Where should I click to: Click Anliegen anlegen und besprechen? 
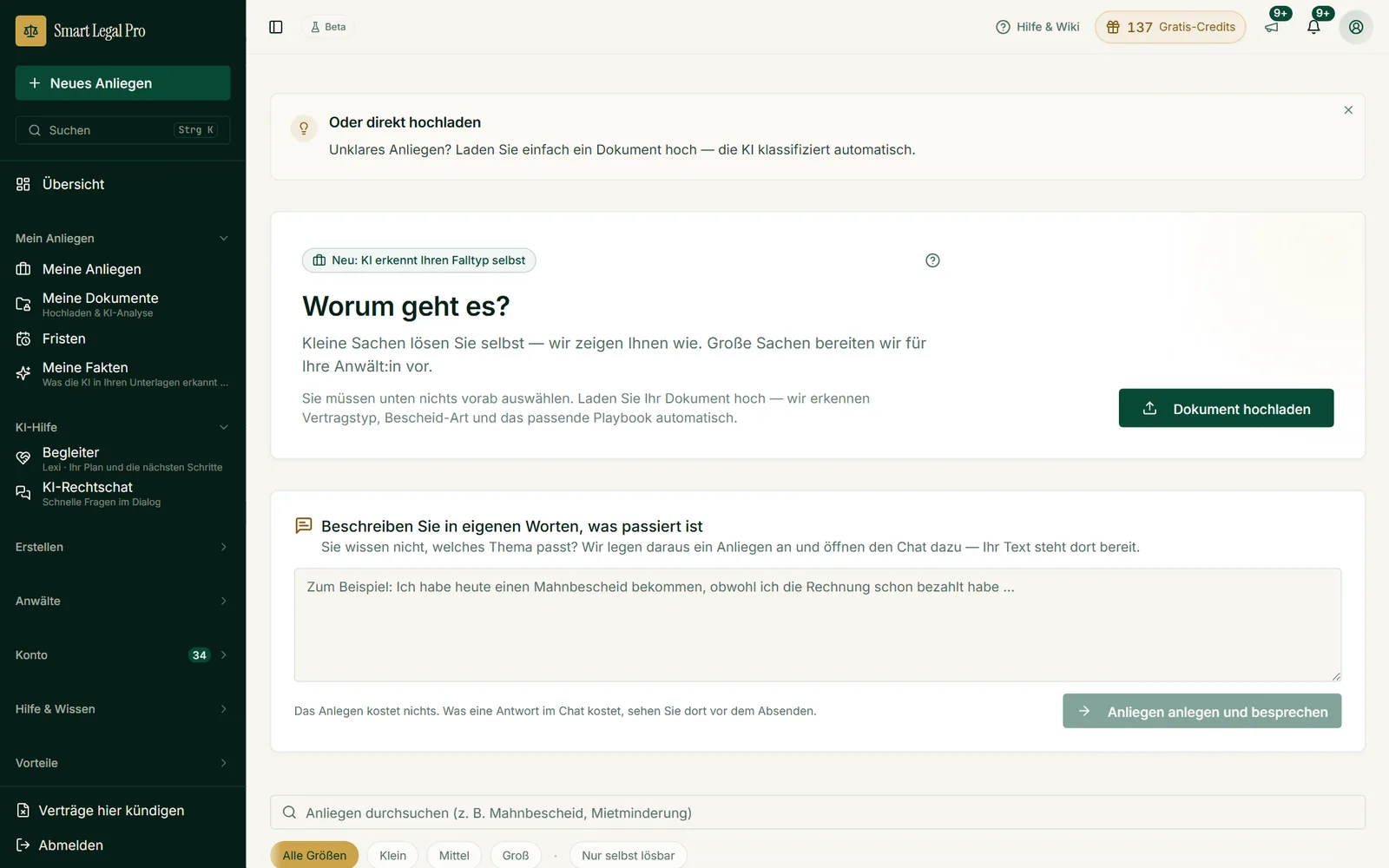(1201, 711)
